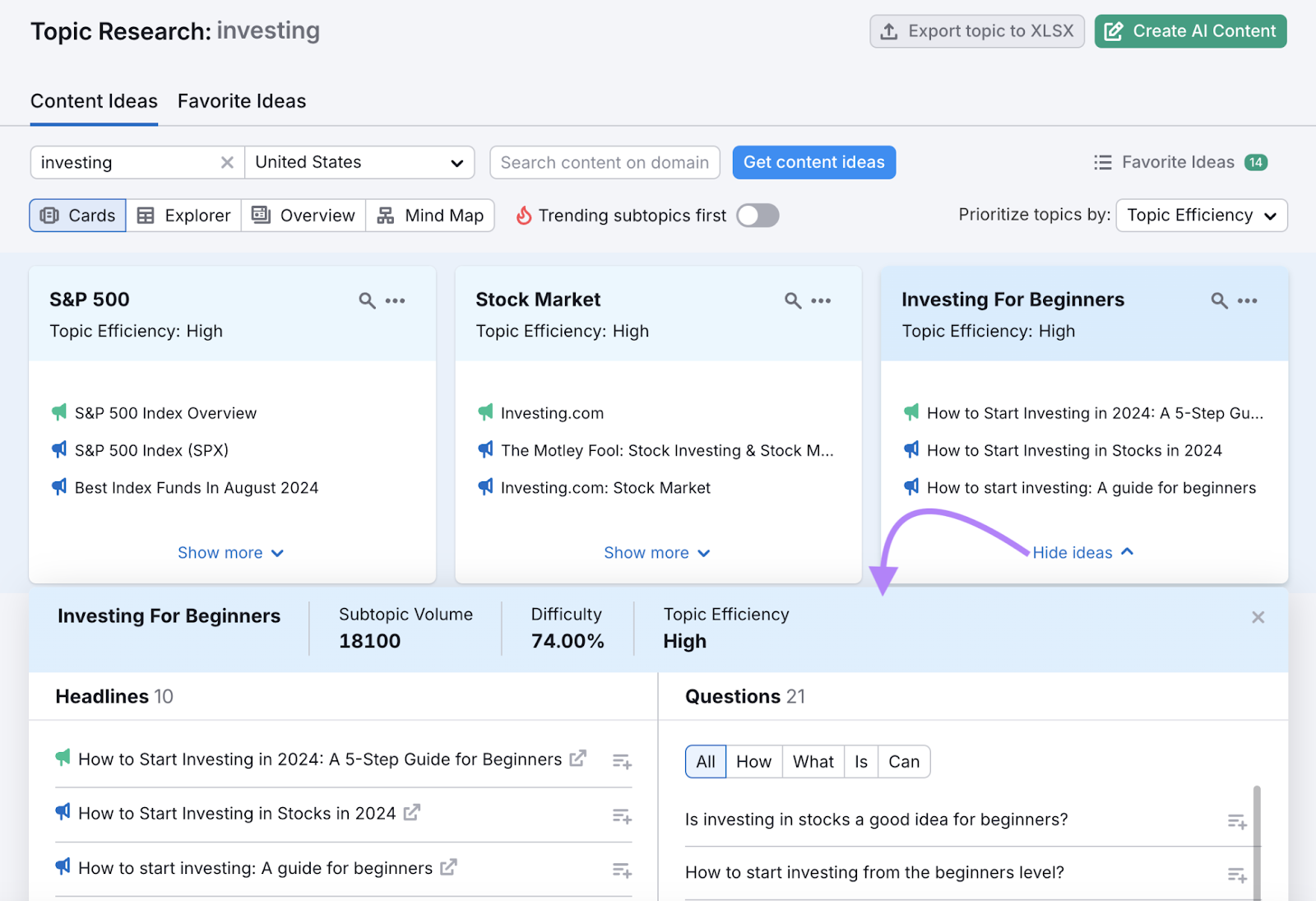Open three-dot menu on Stock Market card
The height and width of the screenshot is (901, 1316).
coord(821,301)
